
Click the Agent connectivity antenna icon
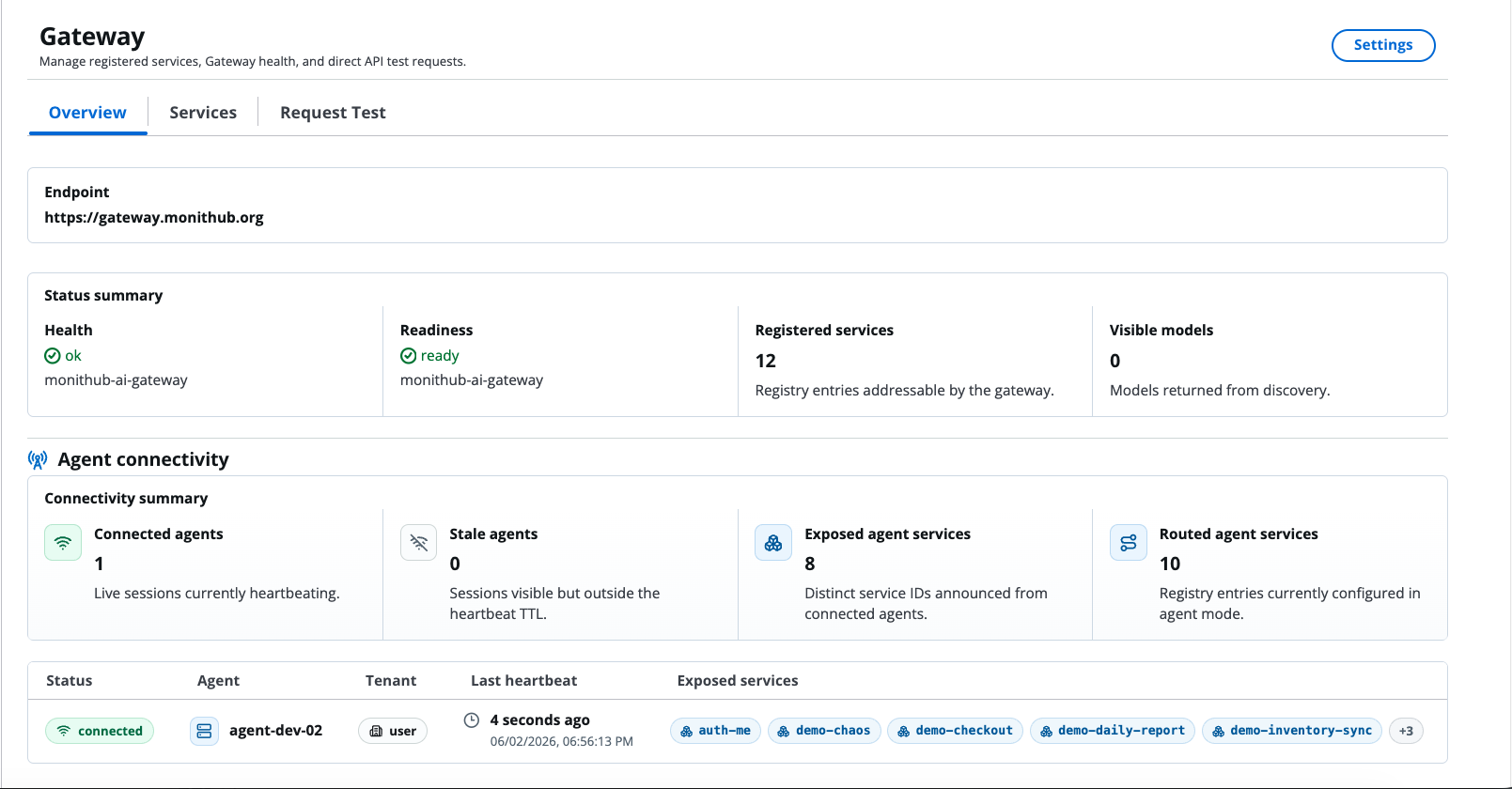[38, 459]
